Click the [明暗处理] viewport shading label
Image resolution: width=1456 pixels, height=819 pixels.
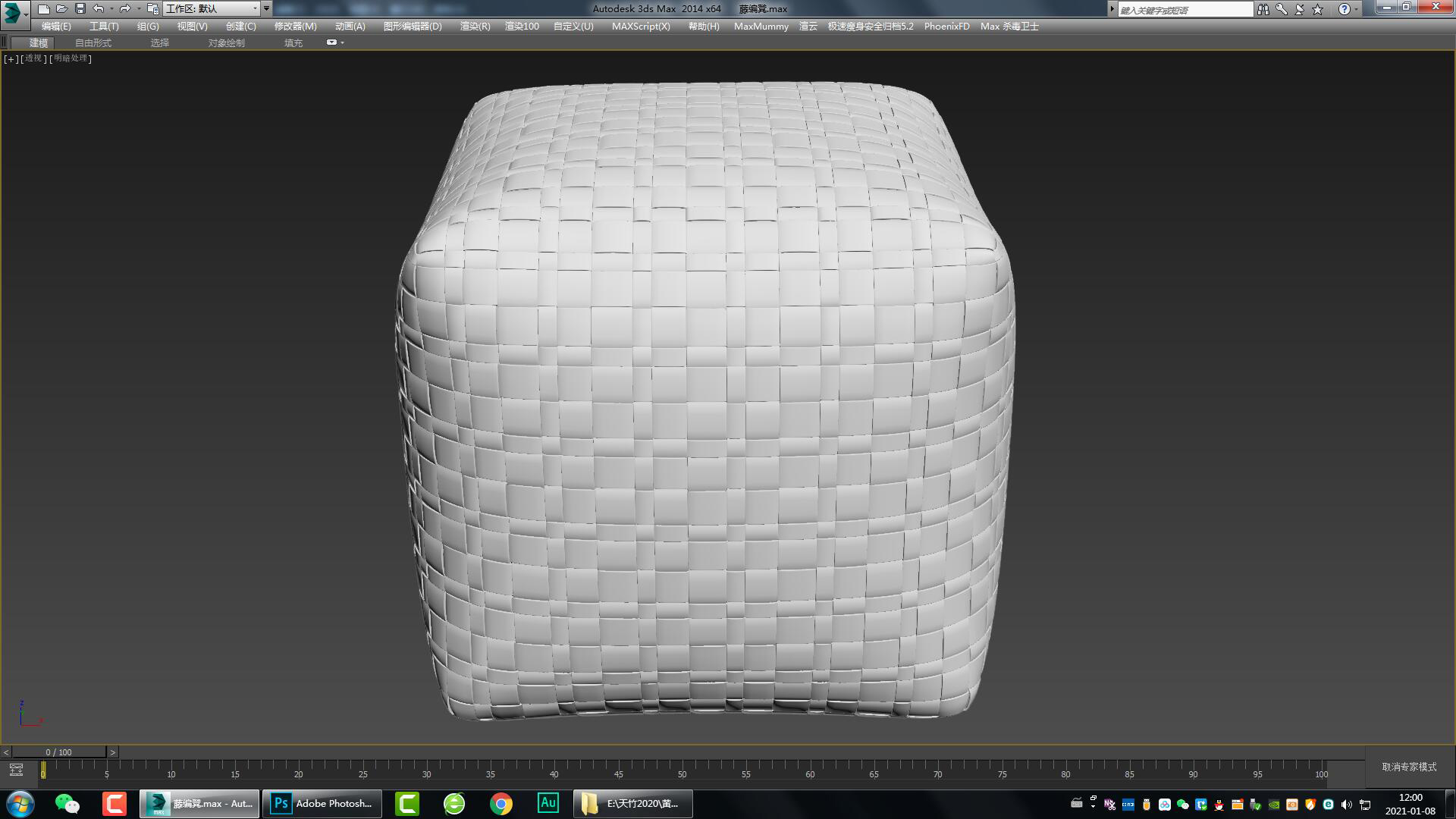tap(71, 58)
